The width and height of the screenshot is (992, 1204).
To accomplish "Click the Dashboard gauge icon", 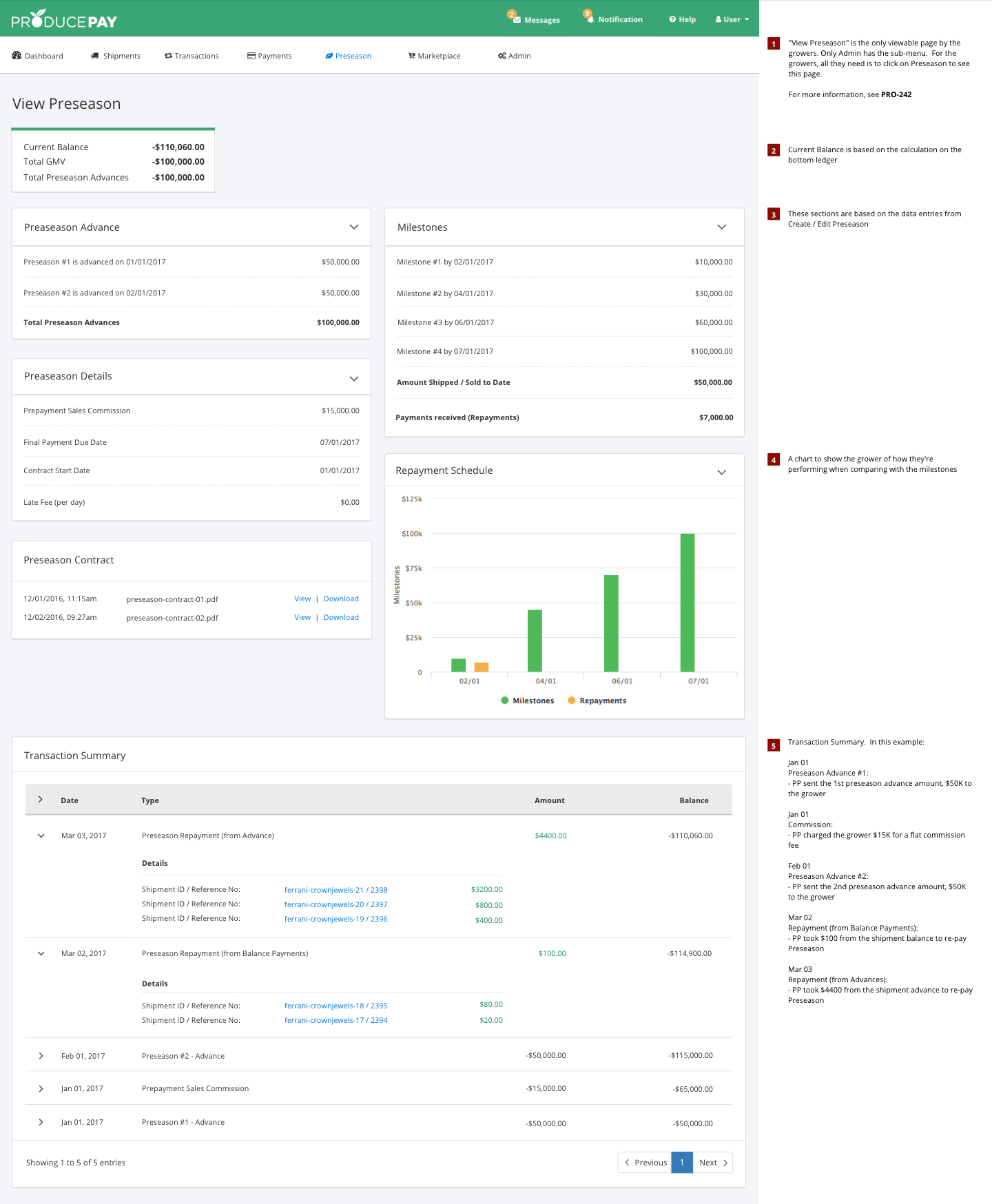I will 17,56.
